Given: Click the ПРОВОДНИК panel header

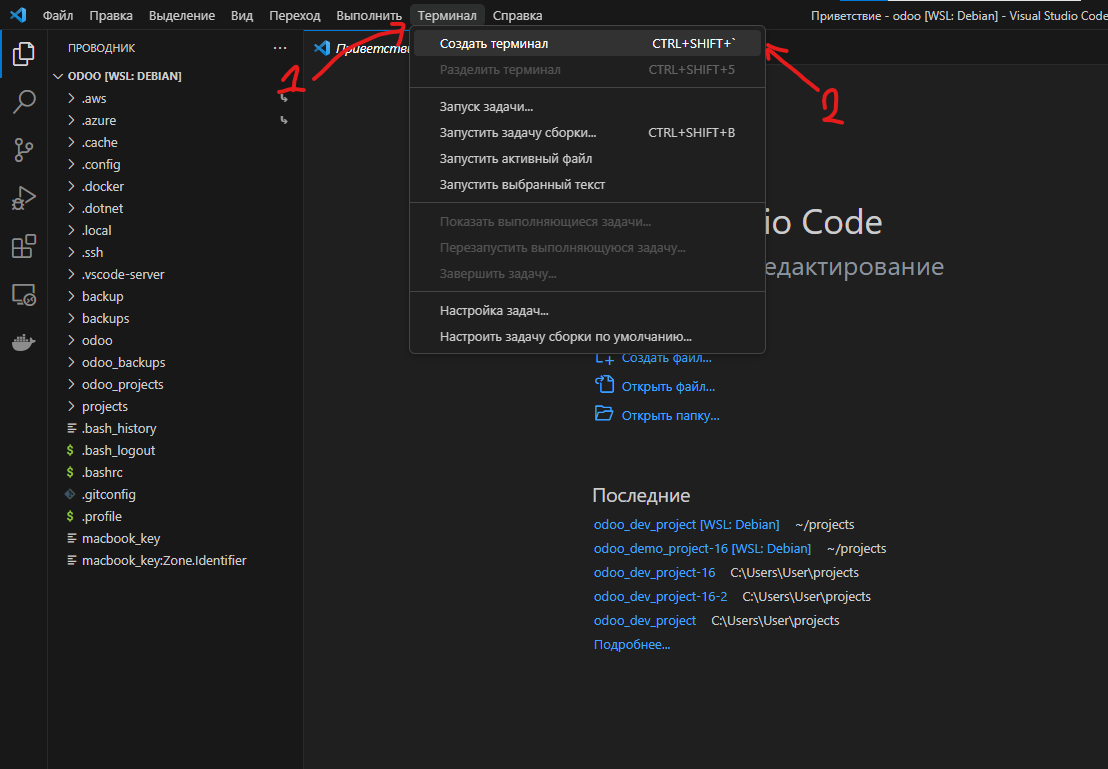Looking at the screenshot, I should (x=101, y=48).
